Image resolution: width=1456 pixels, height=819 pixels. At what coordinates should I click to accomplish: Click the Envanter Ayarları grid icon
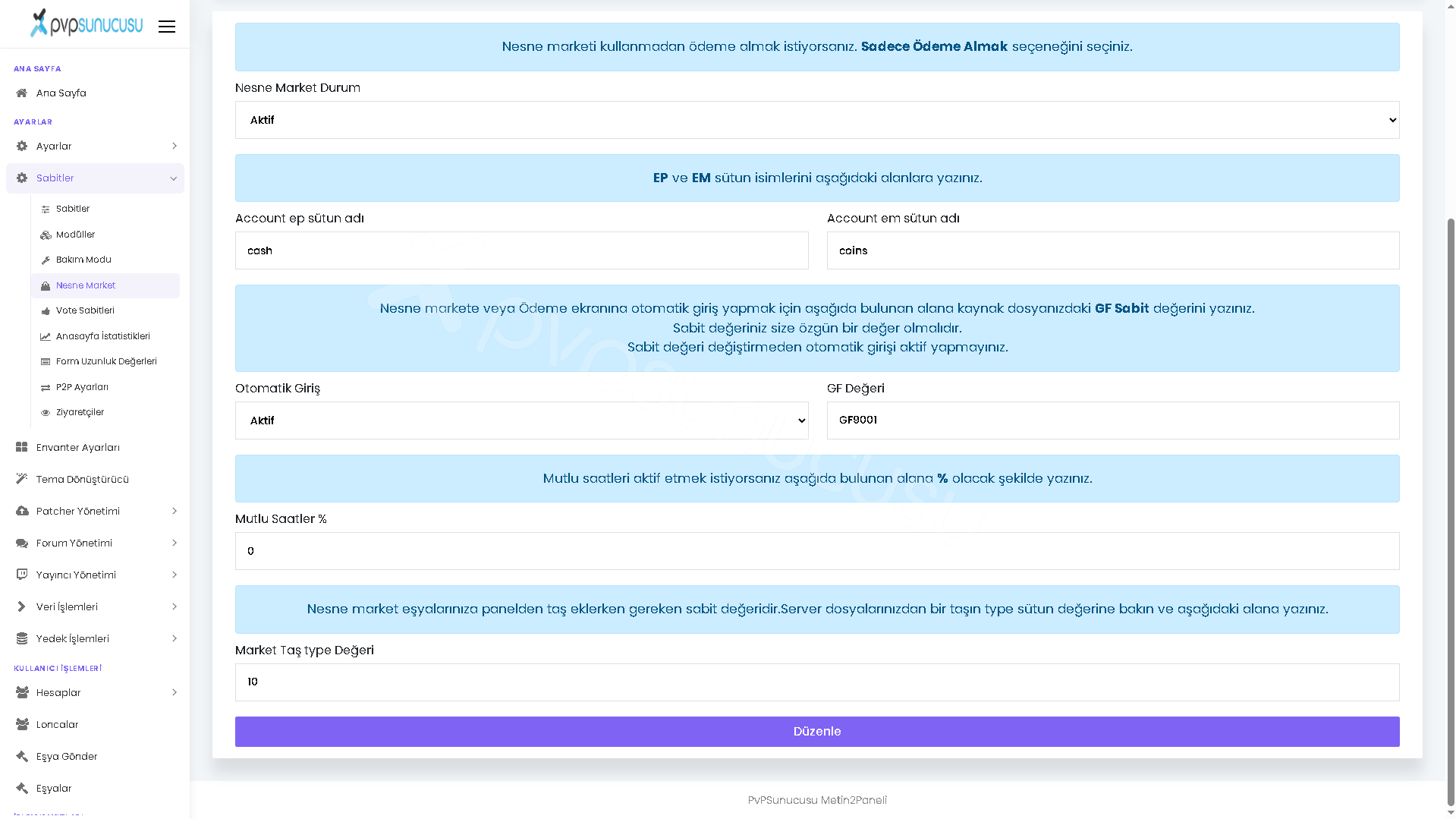pyautogui.click(x=22, y=448)
